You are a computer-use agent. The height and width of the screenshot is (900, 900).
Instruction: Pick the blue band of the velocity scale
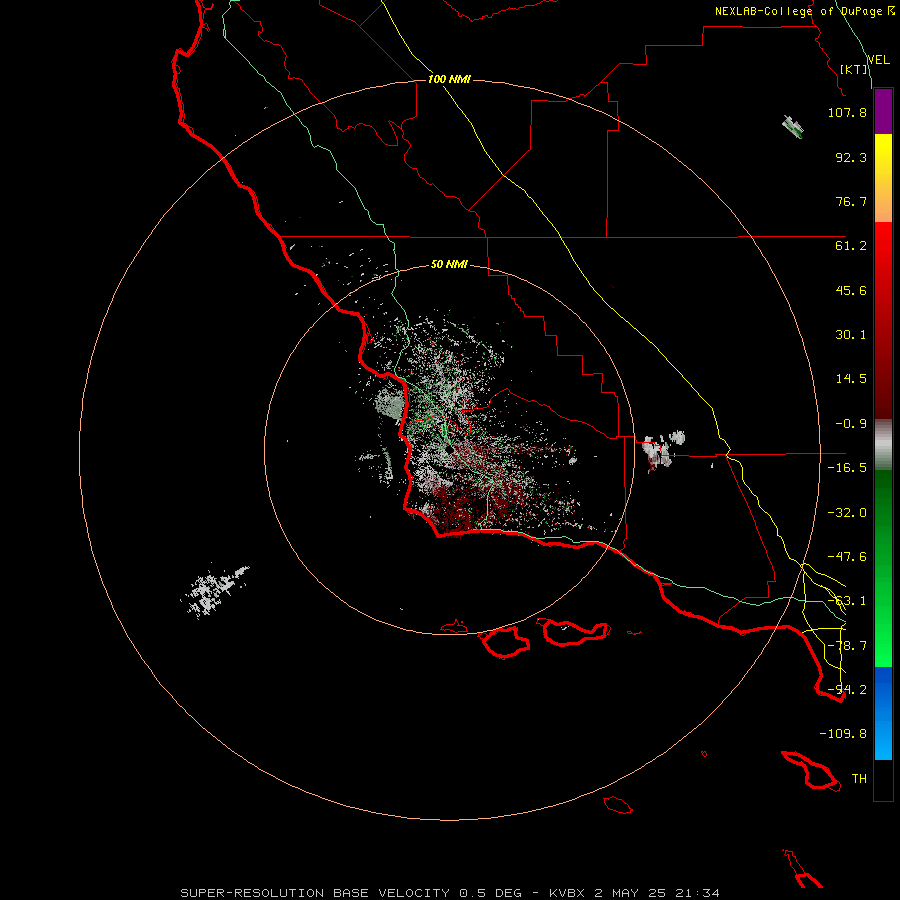(x=883, y=713)
